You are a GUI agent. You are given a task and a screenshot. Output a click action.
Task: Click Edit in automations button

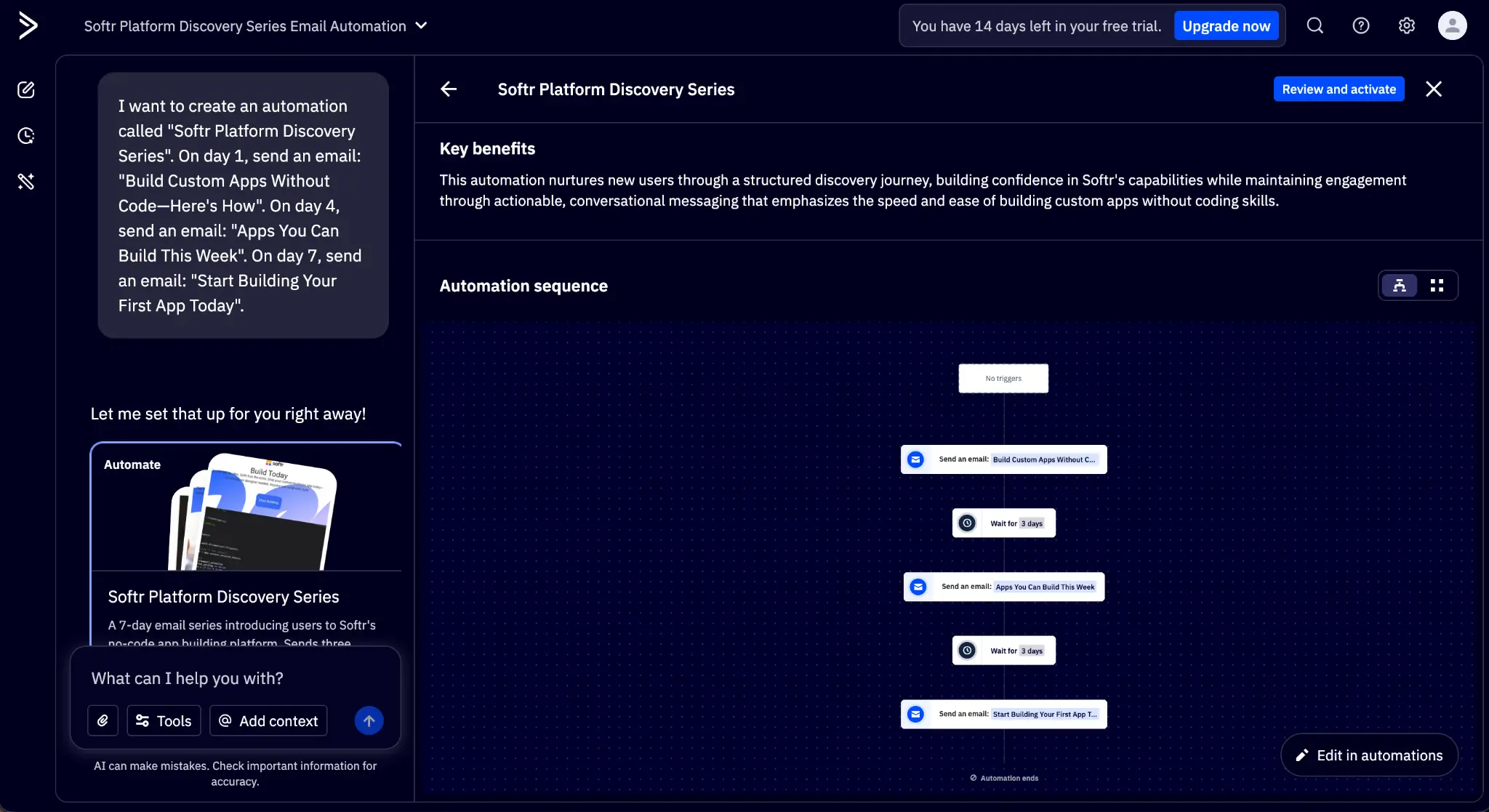pos(1369,755)
